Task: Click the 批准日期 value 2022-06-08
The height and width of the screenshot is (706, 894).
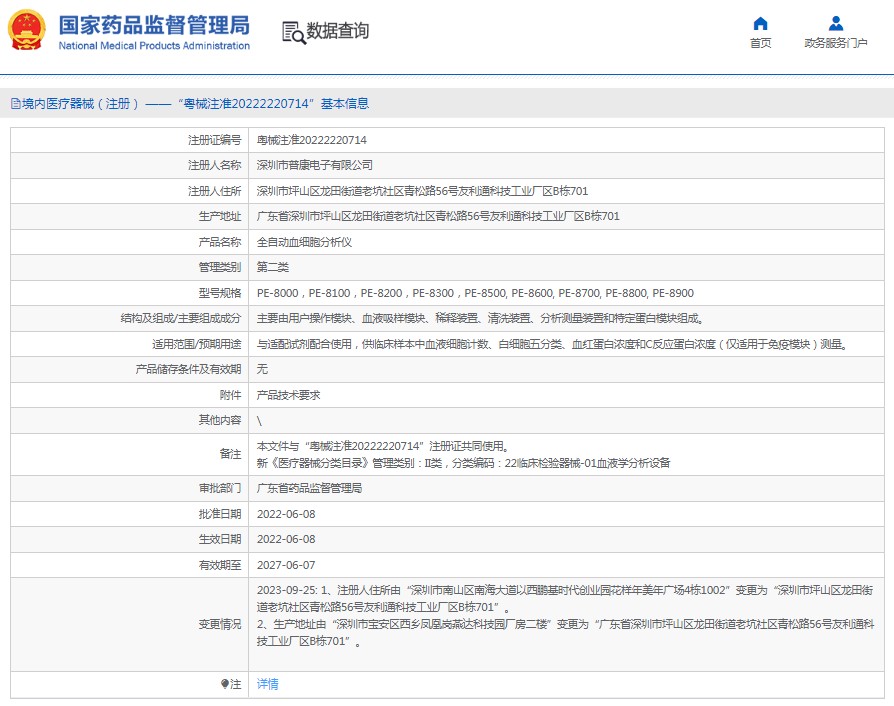Action: [x=286, y=514]
